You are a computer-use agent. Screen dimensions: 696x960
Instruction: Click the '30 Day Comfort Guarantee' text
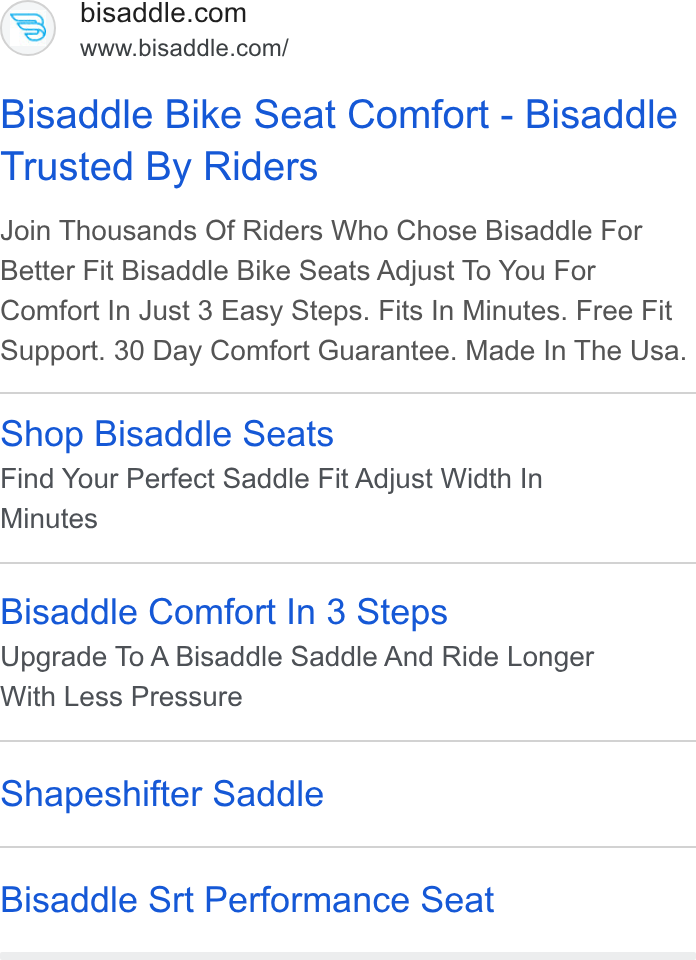point(286,351)
